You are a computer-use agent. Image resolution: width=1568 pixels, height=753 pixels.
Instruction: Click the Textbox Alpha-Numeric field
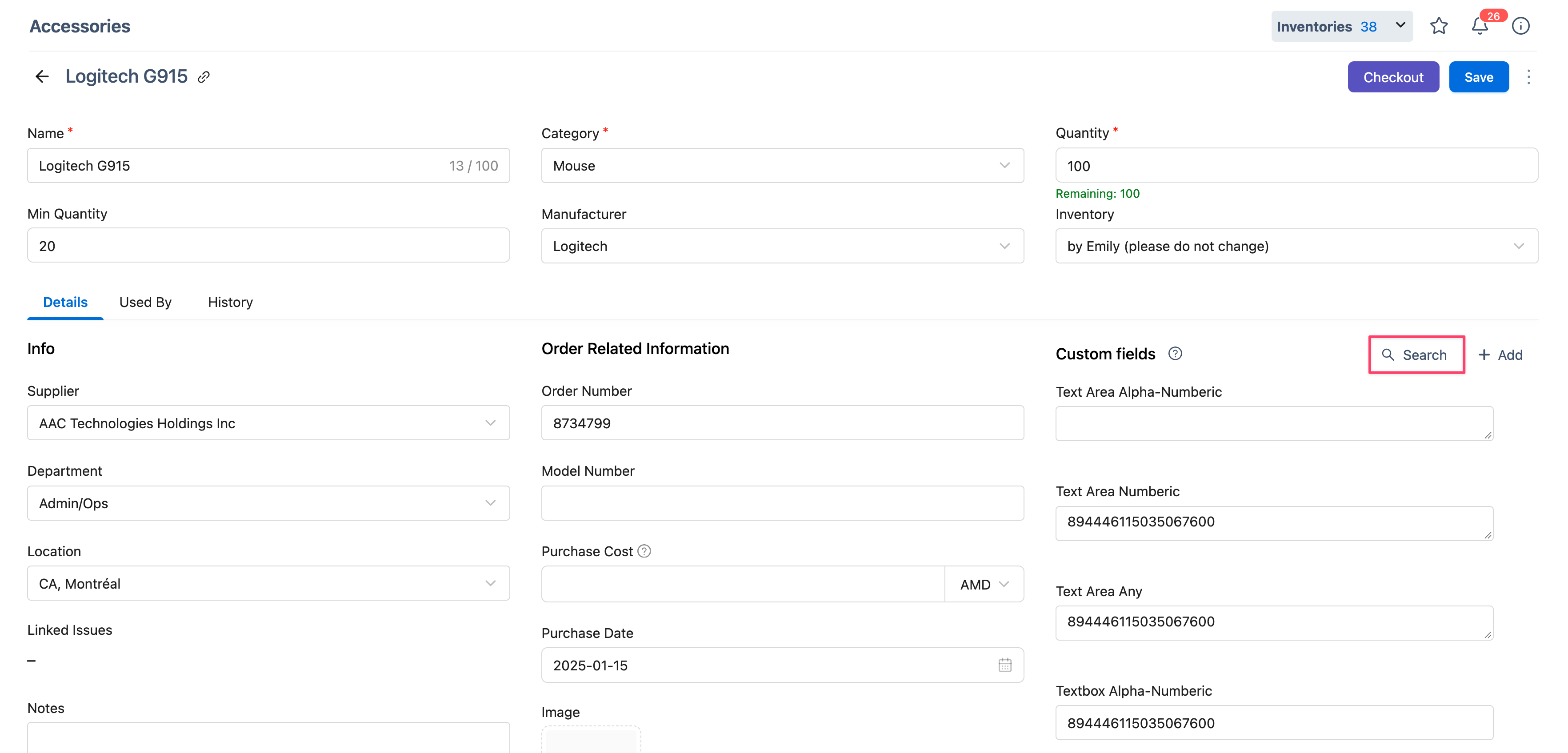pyautogui.click(x=1274, y=723)
